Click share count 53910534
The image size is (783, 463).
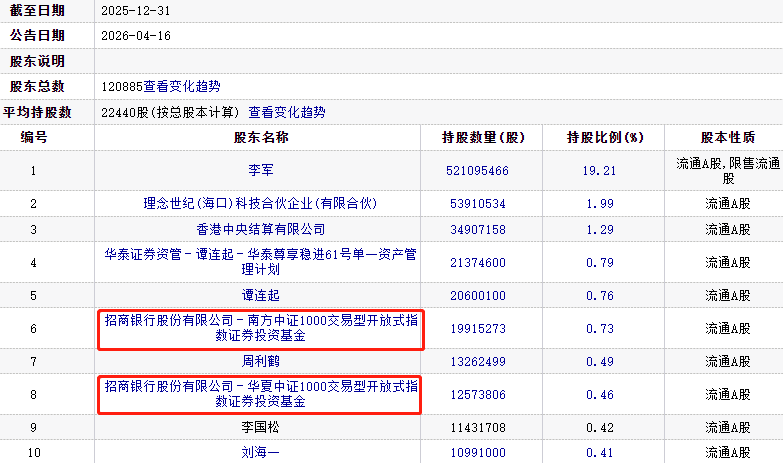pyautogui.click(x=477, y=204)
